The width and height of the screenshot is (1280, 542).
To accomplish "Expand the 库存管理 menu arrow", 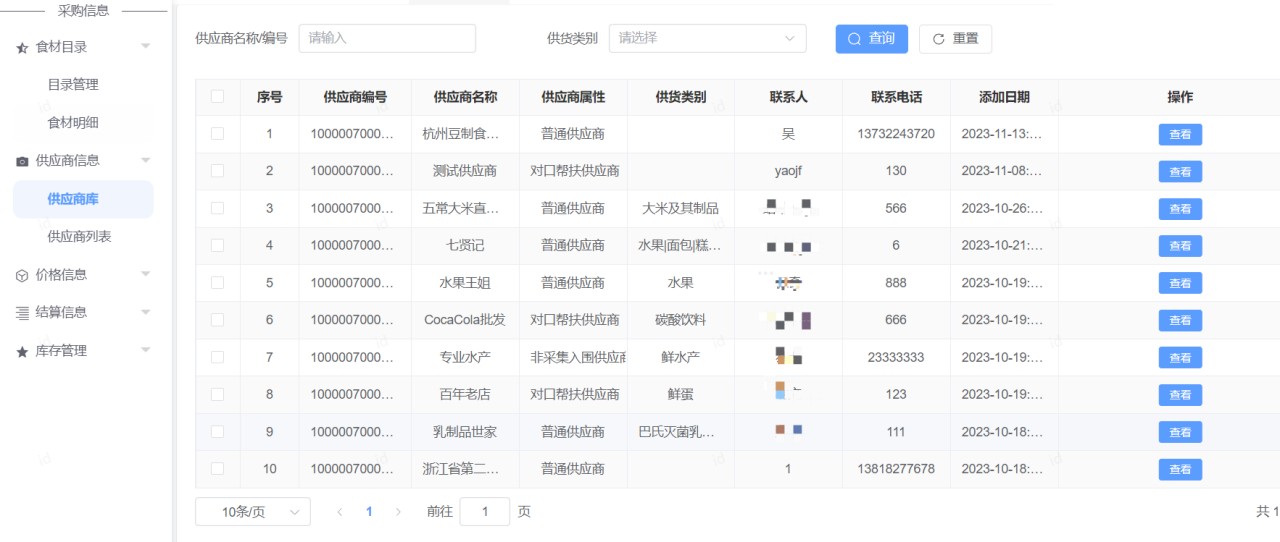I will tap(145, 351).
